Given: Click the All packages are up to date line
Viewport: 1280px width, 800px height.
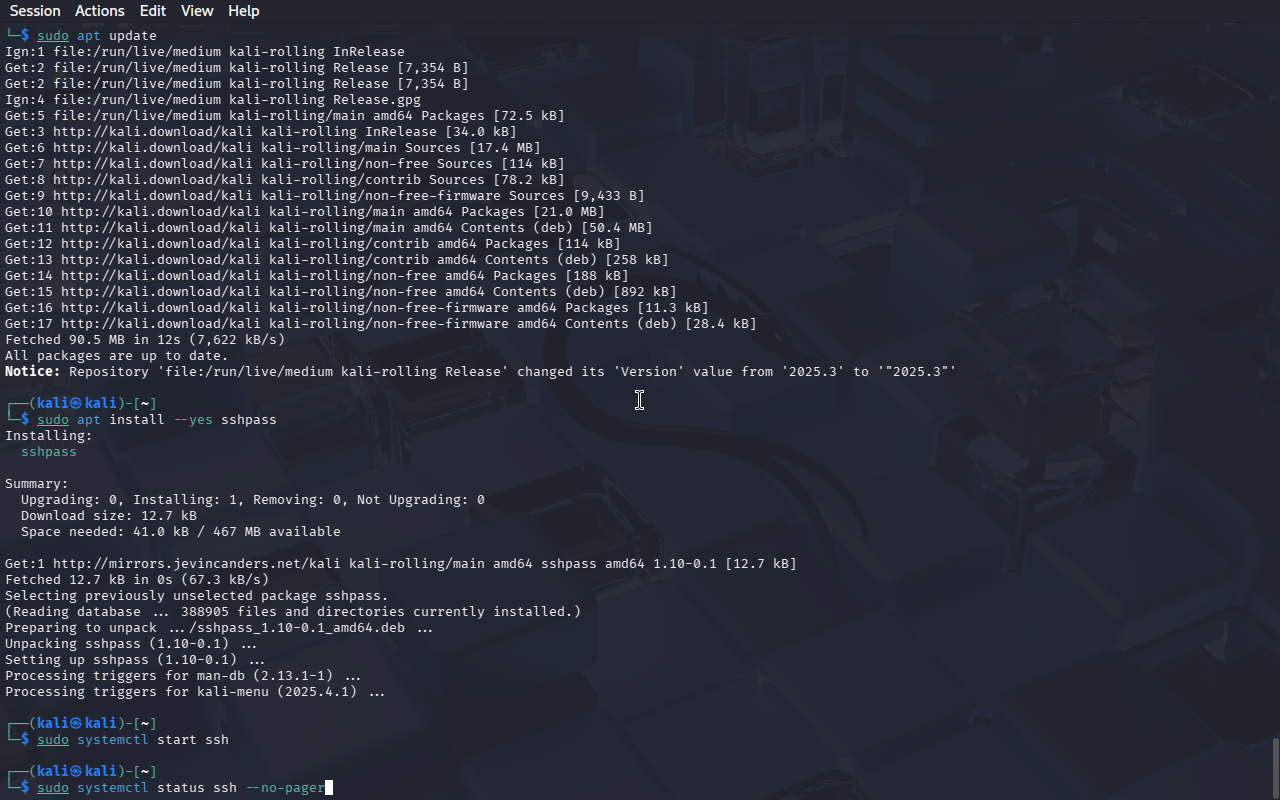Looking at the screenshot, I should pos(117,356).
